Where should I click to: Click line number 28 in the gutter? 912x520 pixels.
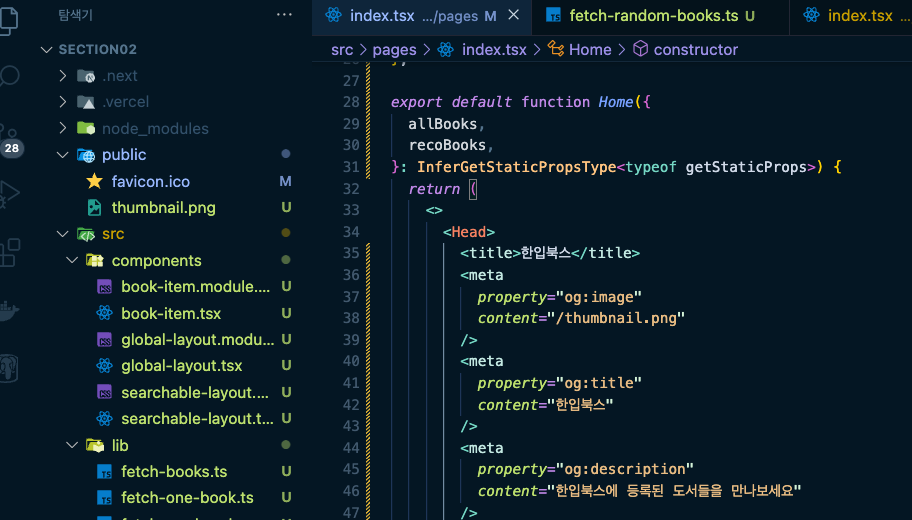(x=351, y=102)
